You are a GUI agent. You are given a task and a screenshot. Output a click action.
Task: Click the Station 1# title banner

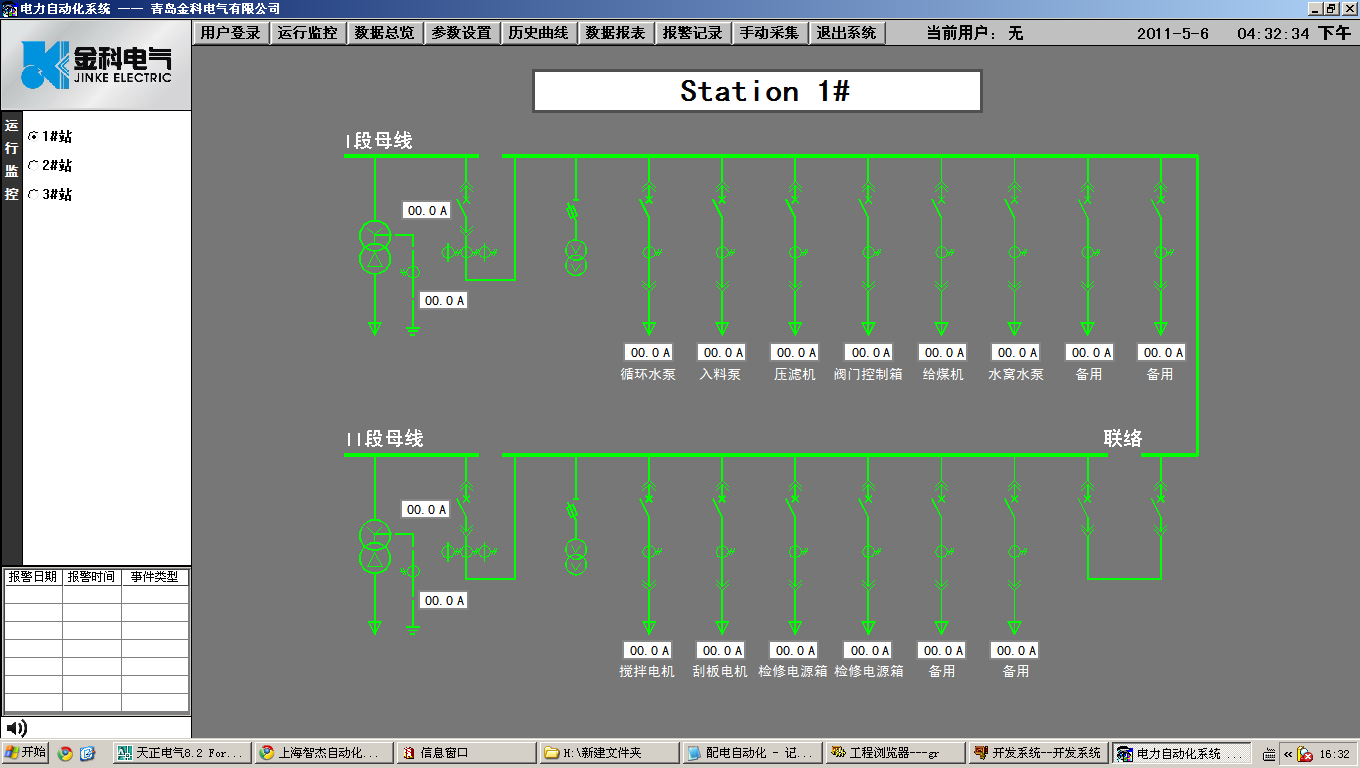(x=757, y=91)
